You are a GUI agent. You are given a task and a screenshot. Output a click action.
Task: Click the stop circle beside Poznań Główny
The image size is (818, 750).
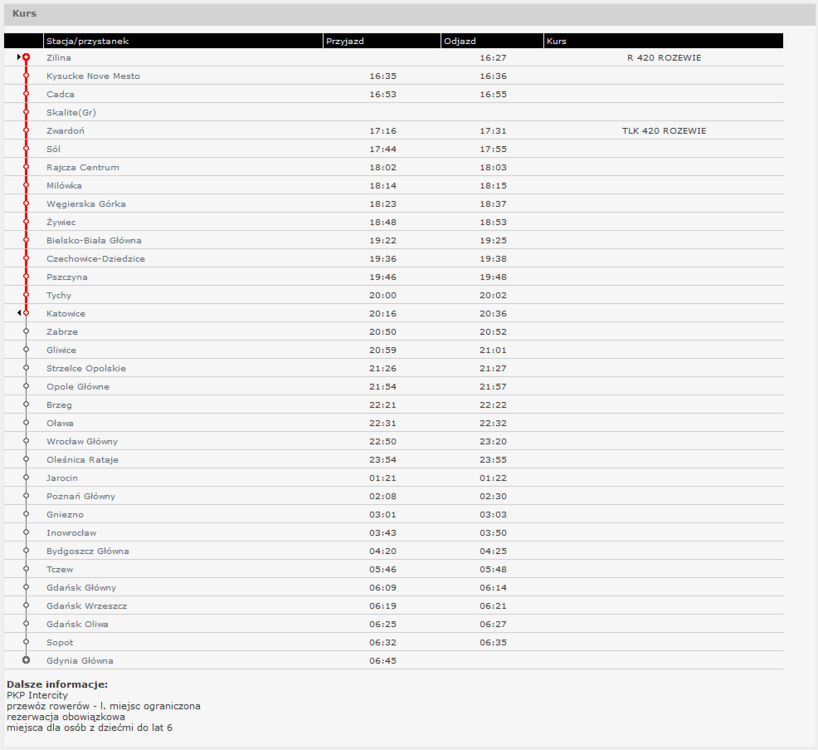[26, 495]
